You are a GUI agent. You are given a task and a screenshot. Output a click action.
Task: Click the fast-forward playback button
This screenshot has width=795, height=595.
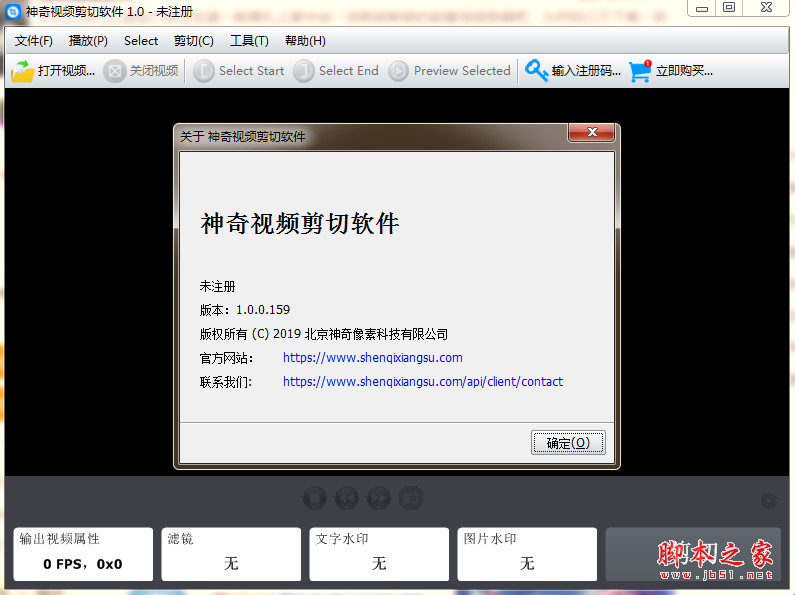click(x=379, y=498)
